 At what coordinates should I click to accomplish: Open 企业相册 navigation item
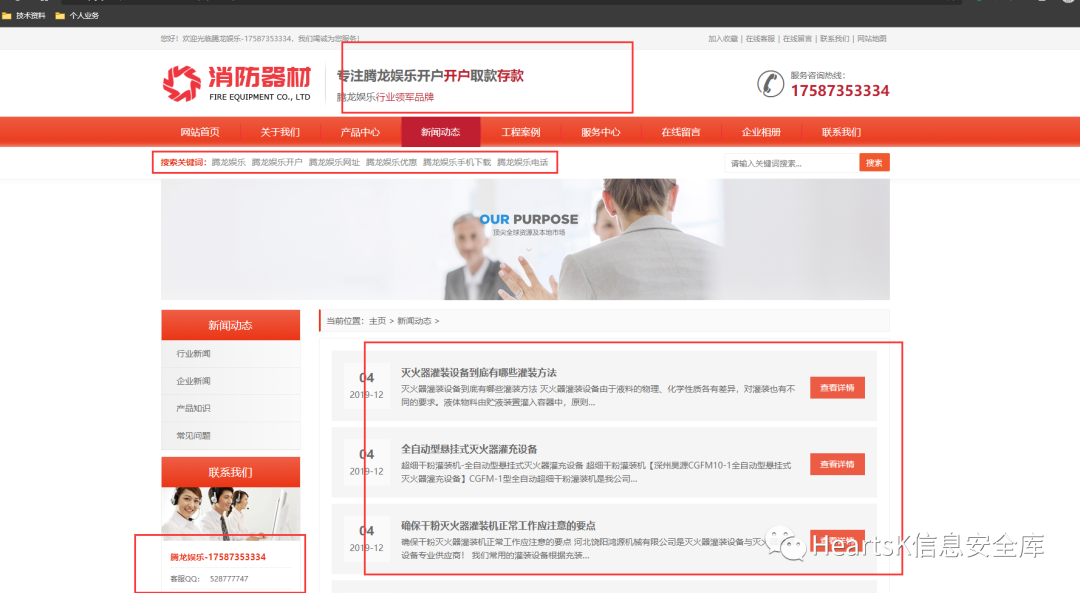761,132
